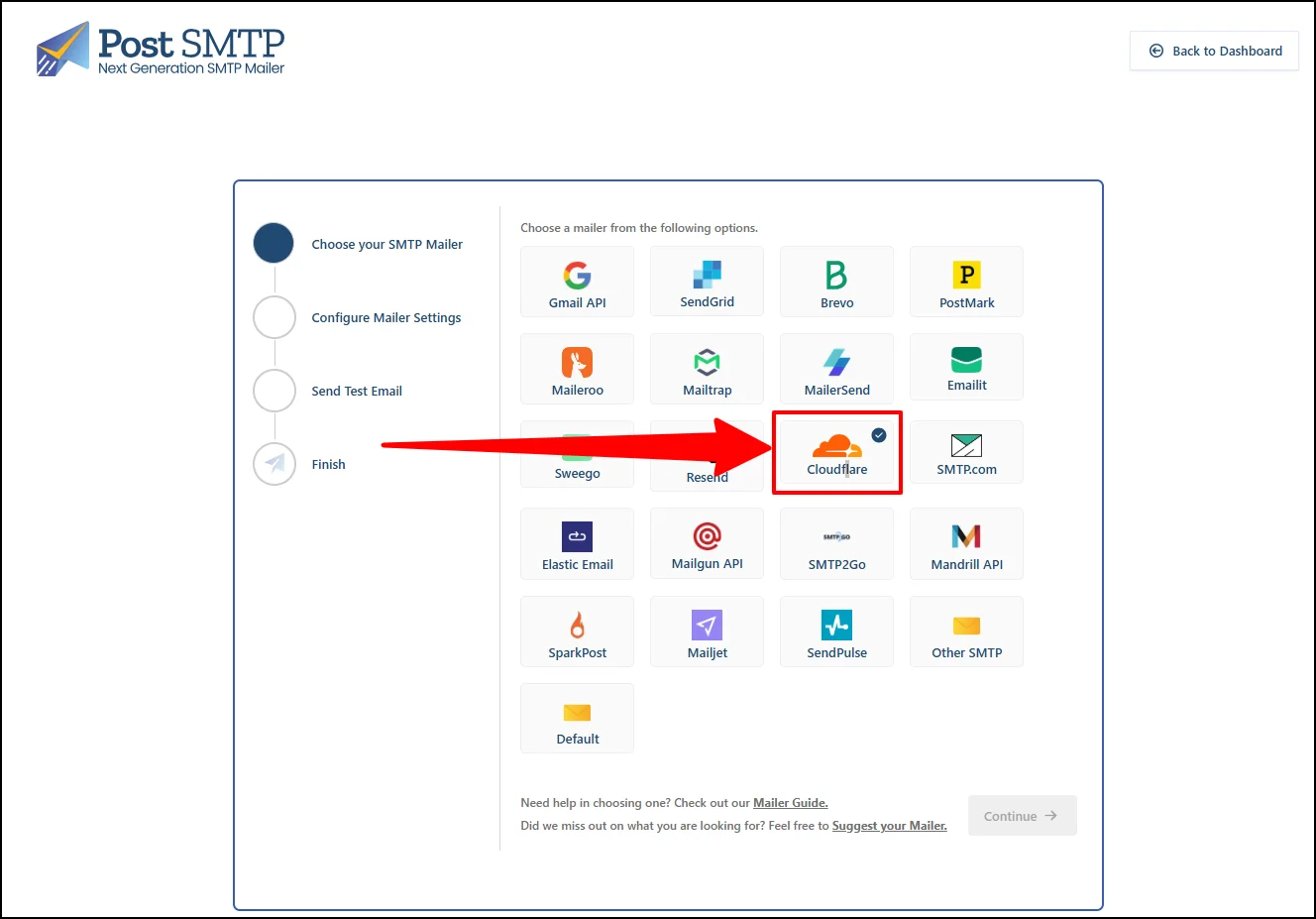
Task: Choose the Maileroo kangaroo icon
Action: (577, 362)
